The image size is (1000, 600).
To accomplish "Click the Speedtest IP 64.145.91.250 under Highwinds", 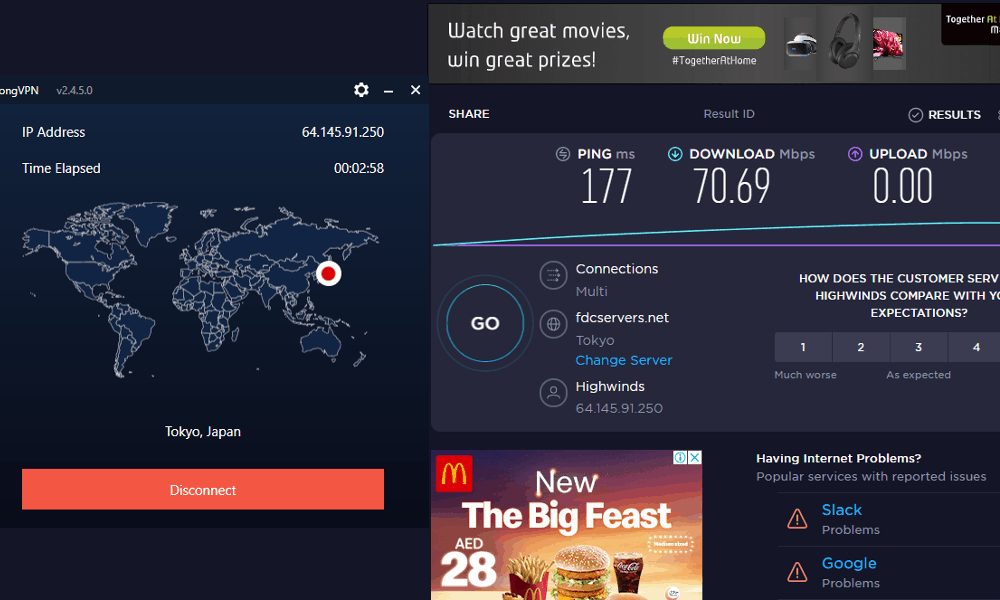I will pos(619,408).
